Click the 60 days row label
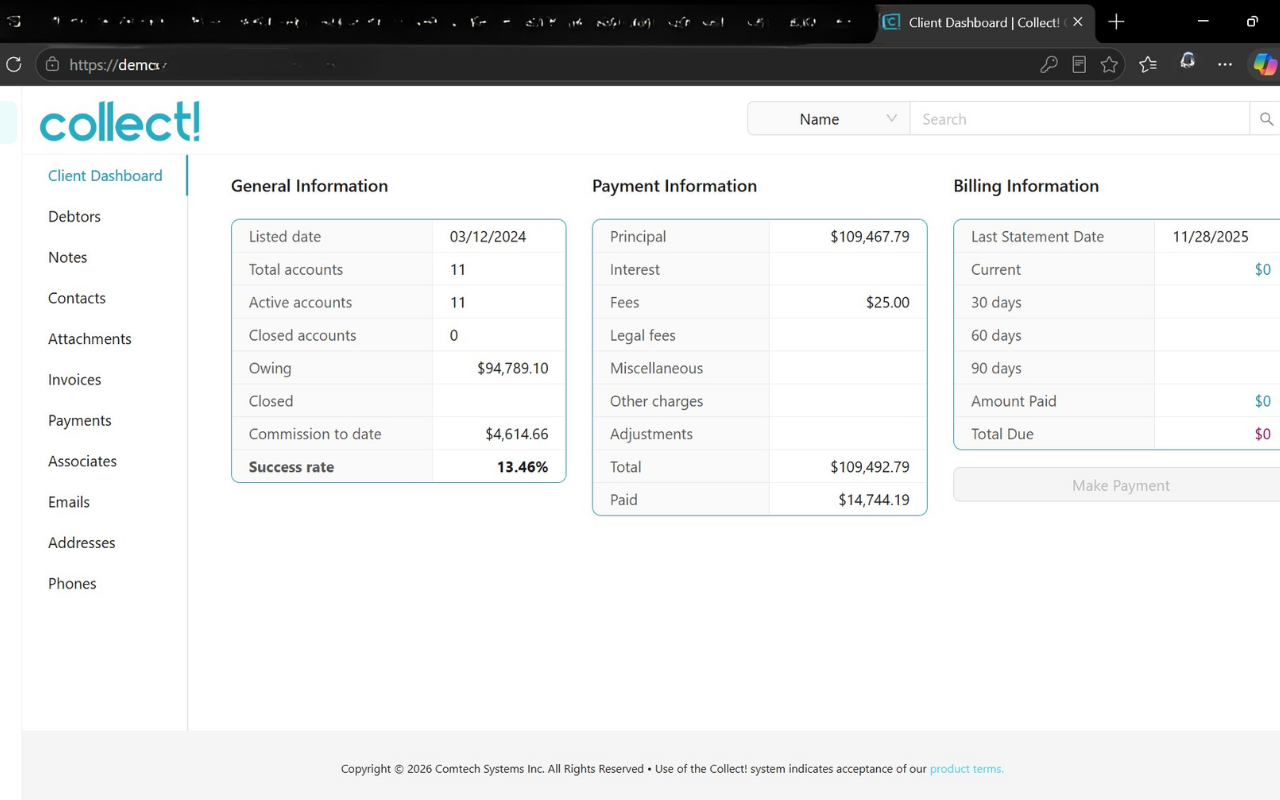 pyautogui.click(x=996, y=336)
